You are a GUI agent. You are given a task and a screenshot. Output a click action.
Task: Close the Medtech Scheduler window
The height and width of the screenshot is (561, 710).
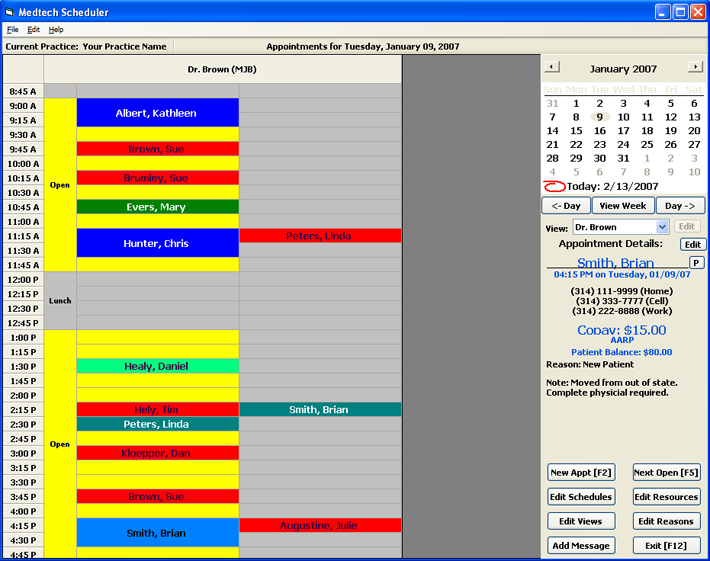tap(697, 12)
